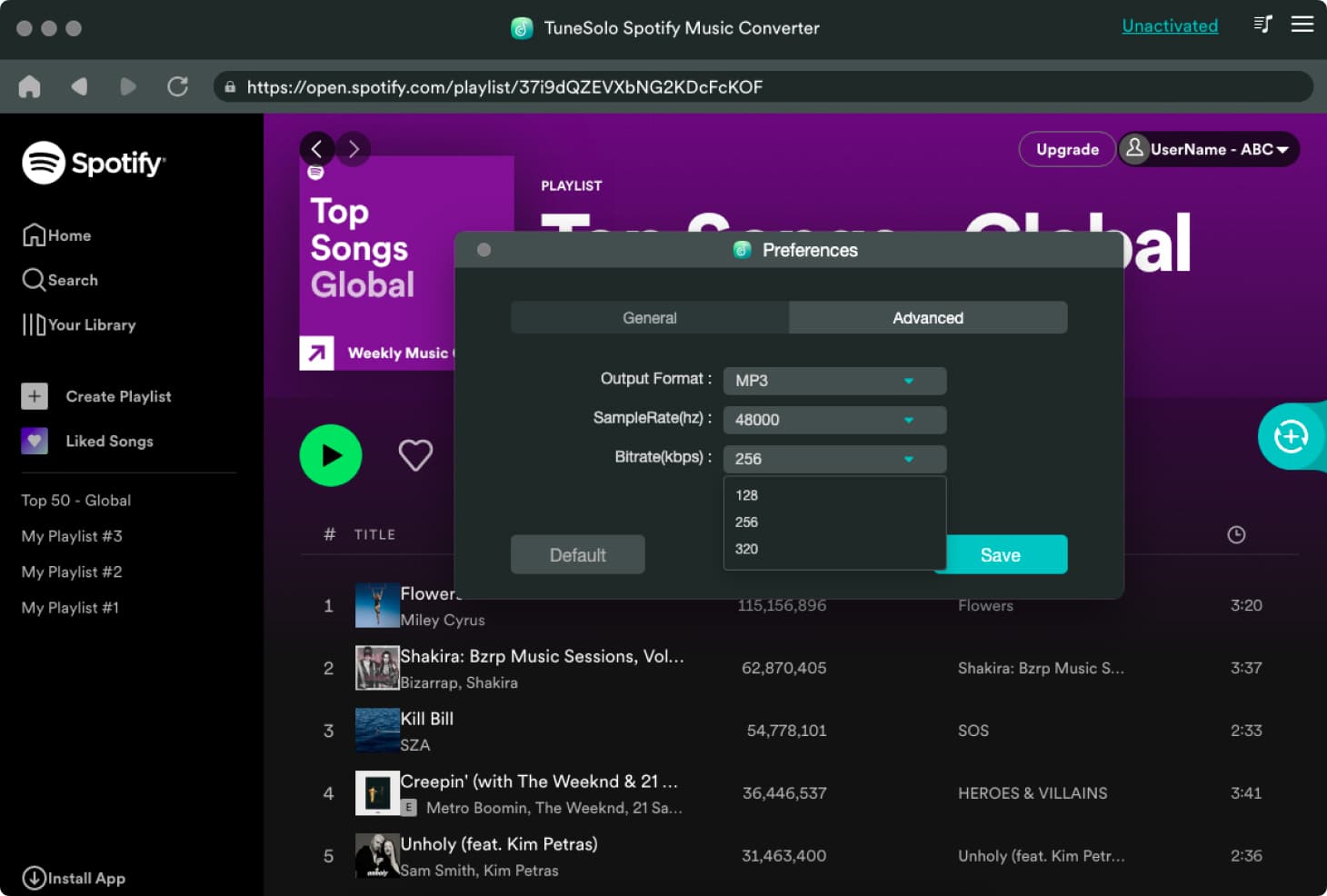Open the Output Format MP3 dropdown

pyautogui.click(x=834, y=380)
